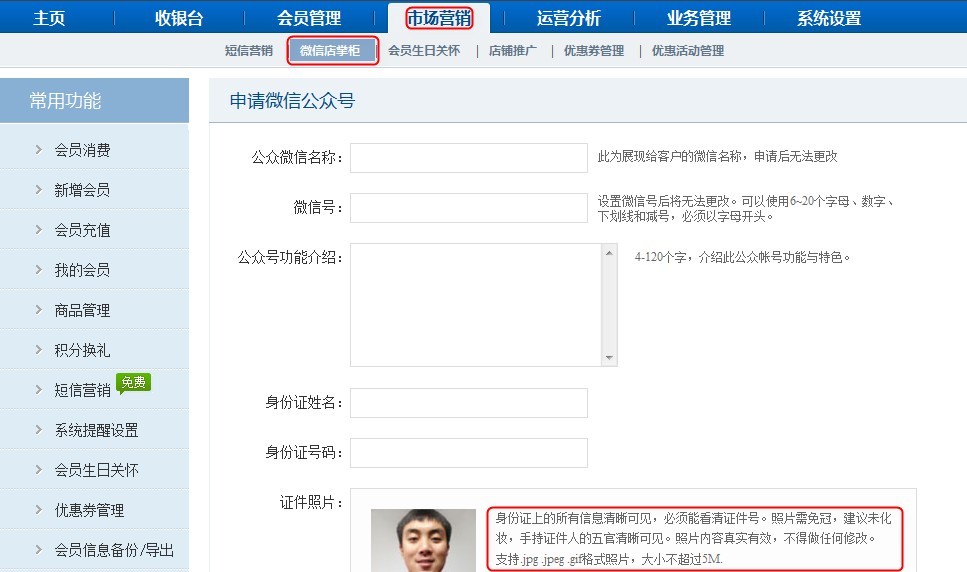967x572 pixels.
Task: Click the chevron arrow beside 会员消费
Action: 38,150
